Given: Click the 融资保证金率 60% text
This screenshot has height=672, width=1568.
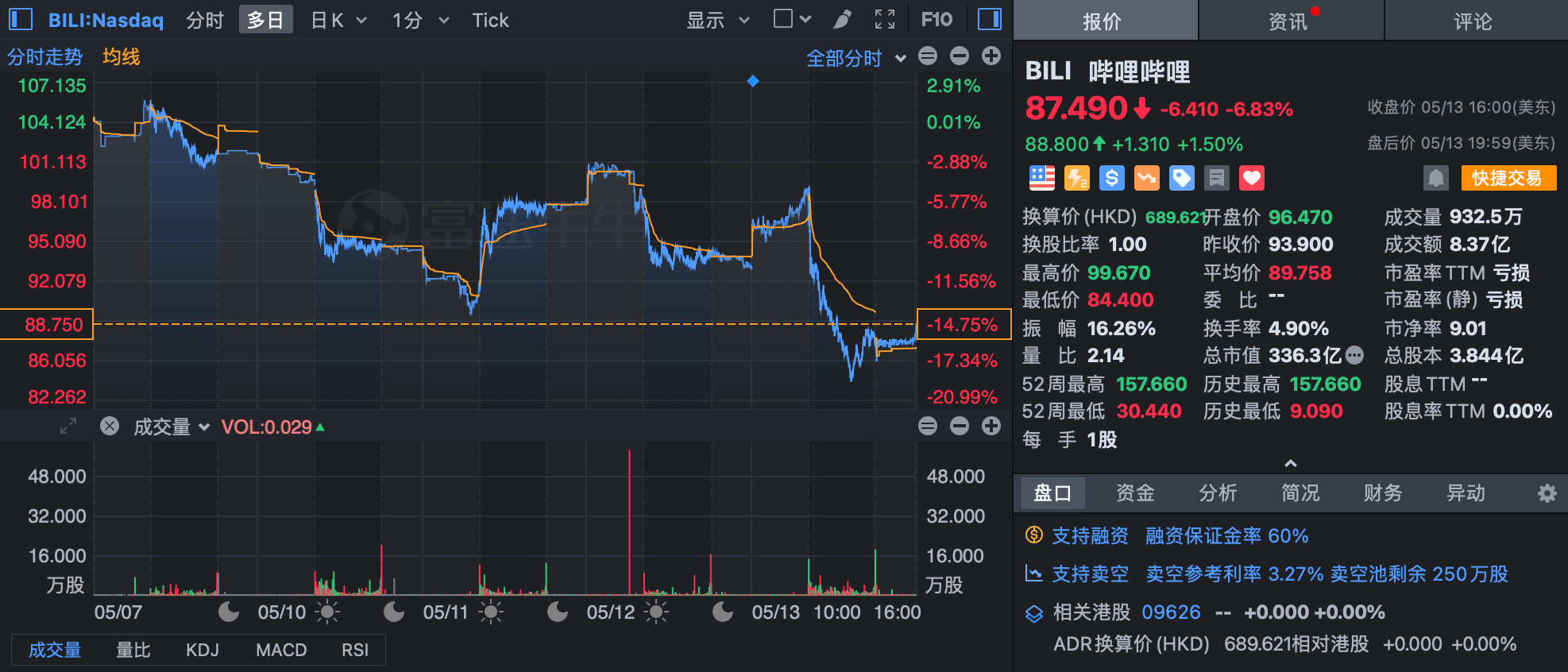Looking at the screenshot, I should 1226,536.
